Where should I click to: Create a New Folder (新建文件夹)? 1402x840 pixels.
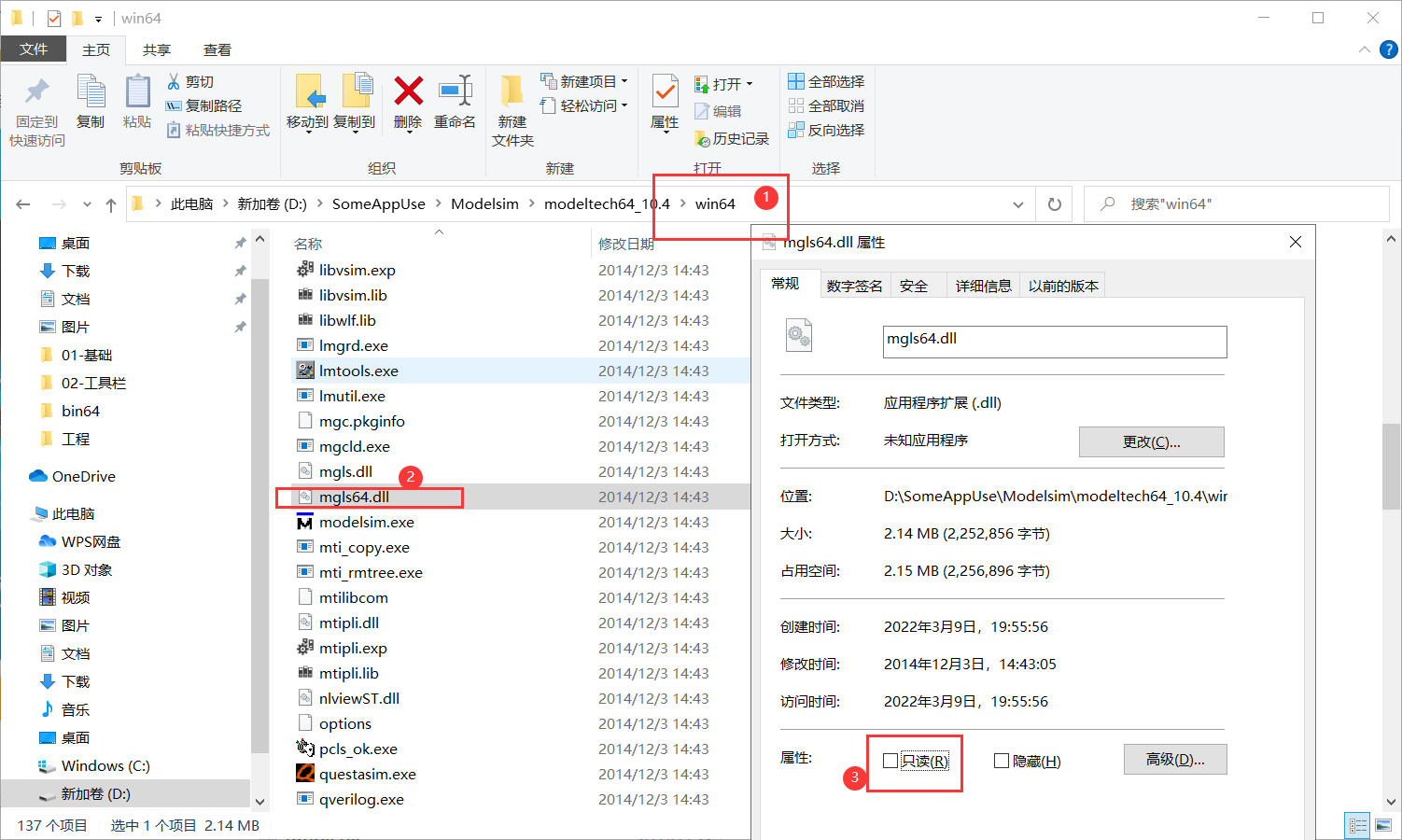[512, 110]
